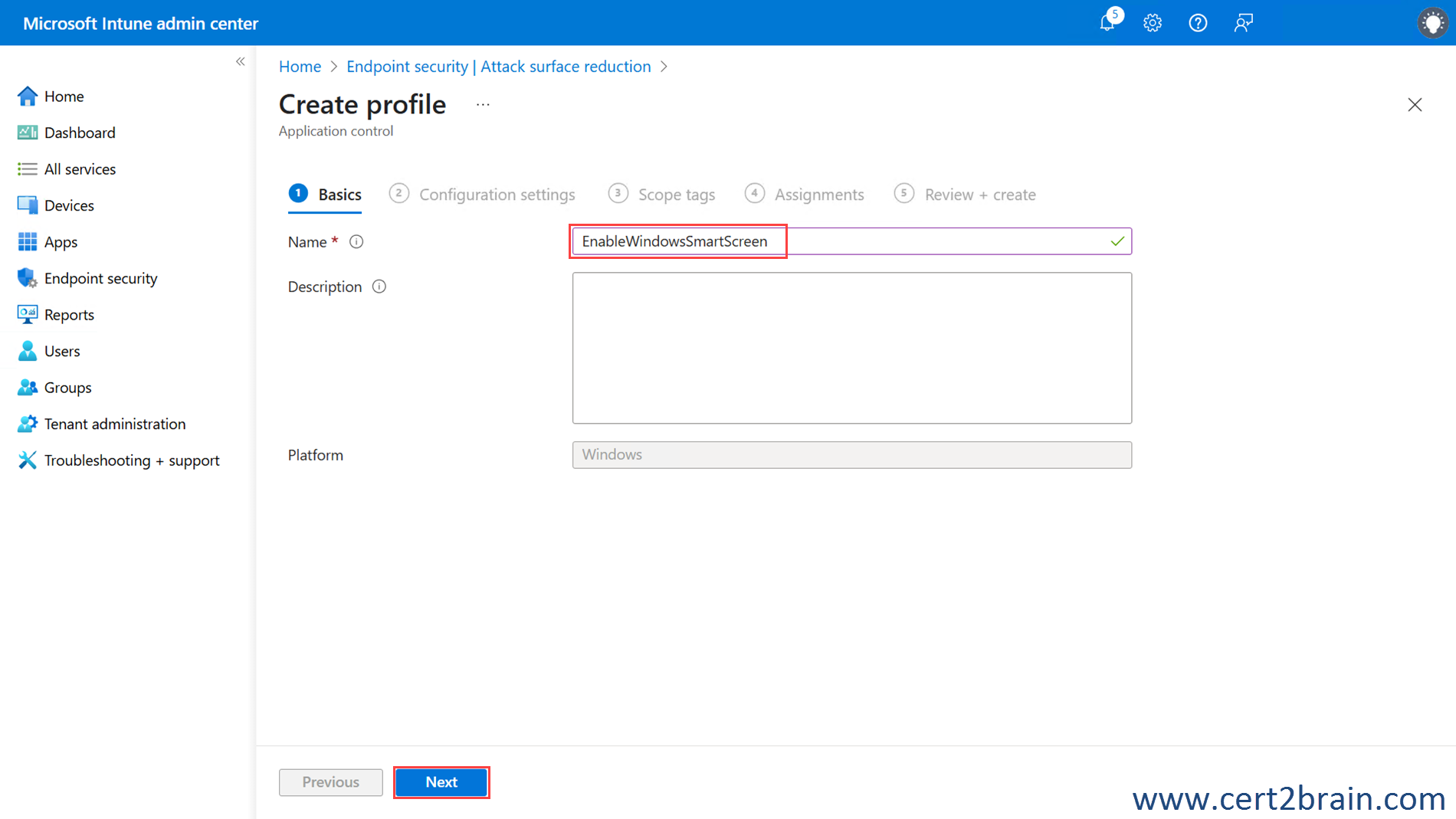The image size is (1456, 819).
Task: Click the Previous button
Action: pyautogui.click(x=331, y=782)
